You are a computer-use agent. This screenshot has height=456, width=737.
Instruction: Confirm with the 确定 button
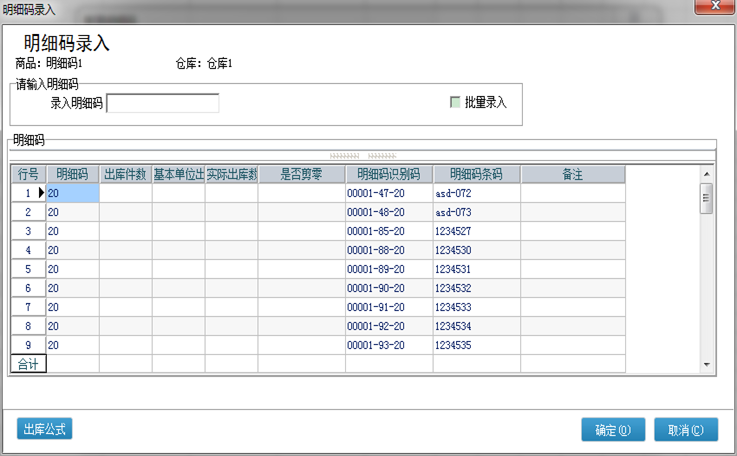click(613, 430)
